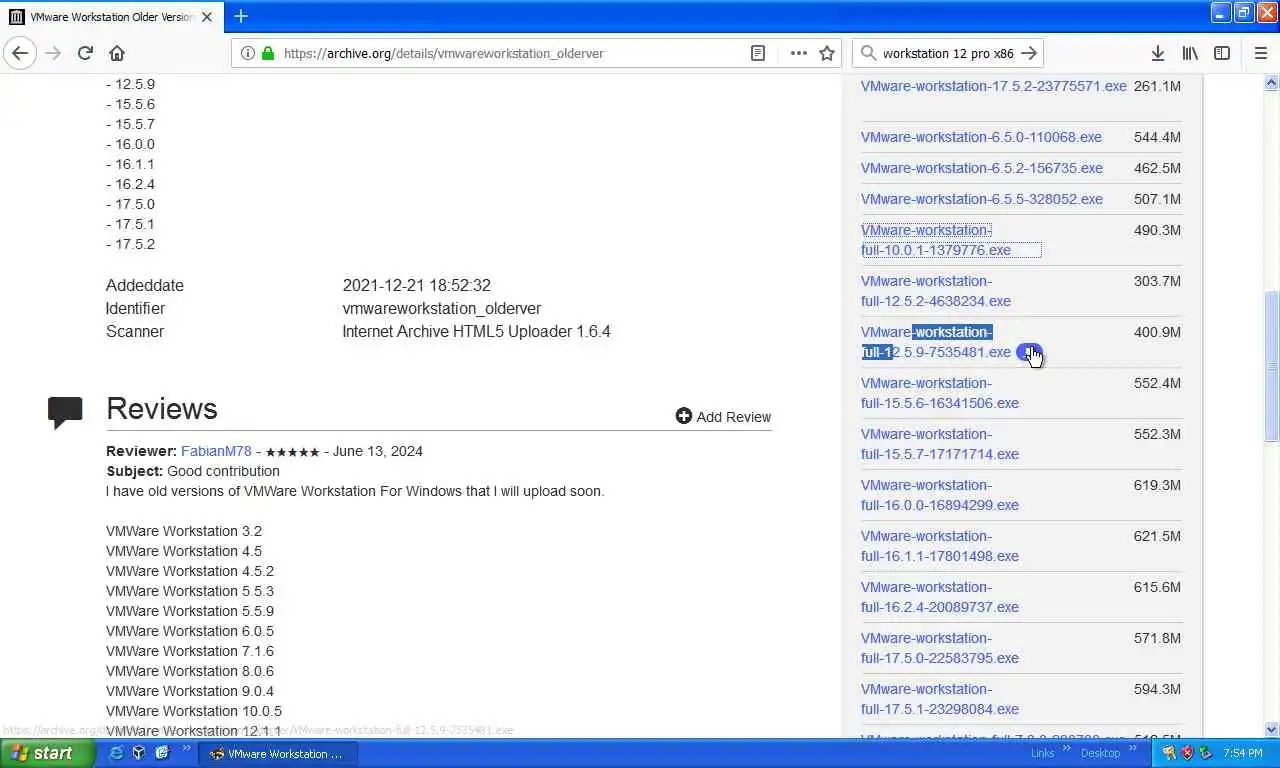Open the Windows Start menu
This screenshot has width=1280, height=768.
click(x=47, y=753)
